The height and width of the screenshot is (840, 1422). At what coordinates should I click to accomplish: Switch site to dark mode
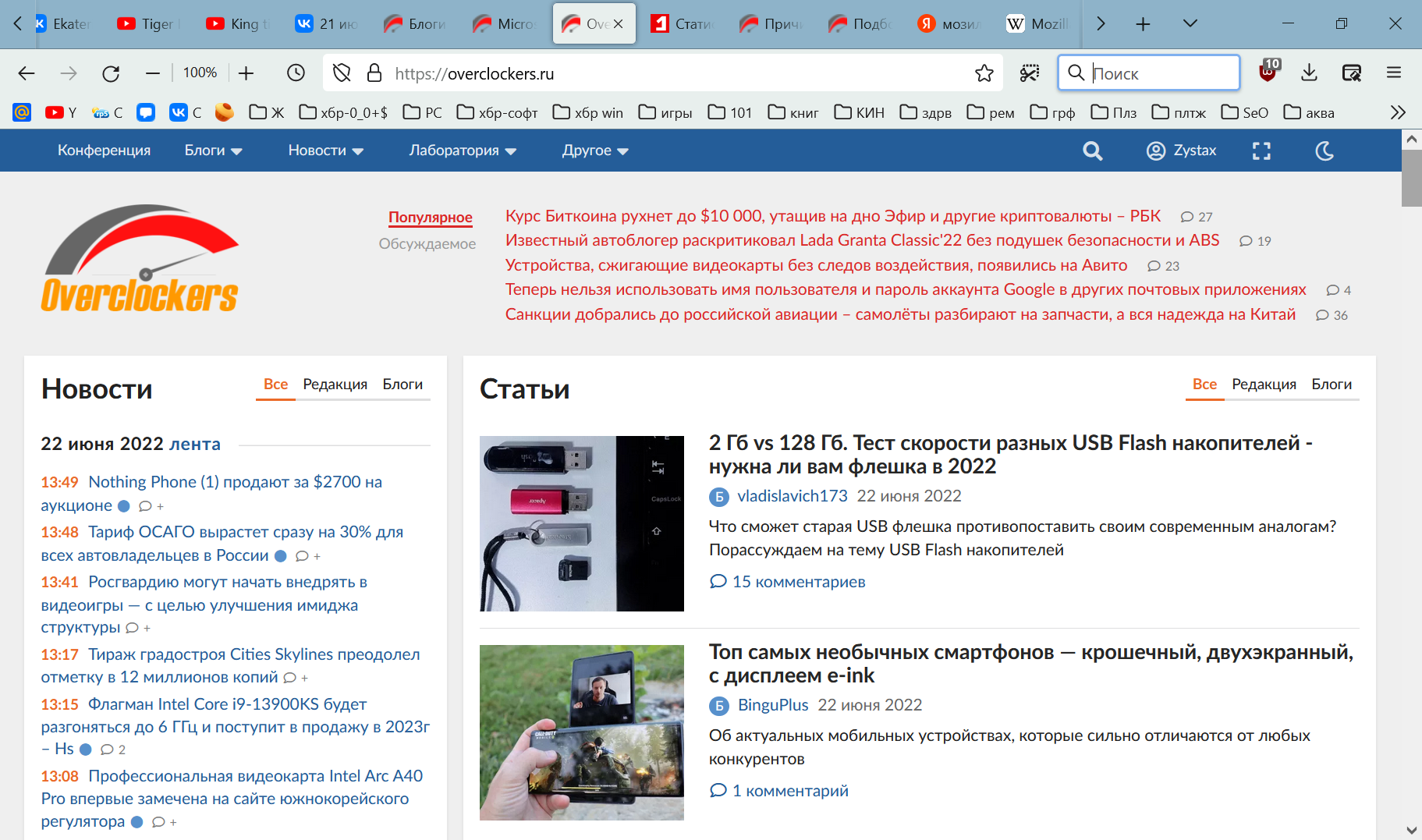point(1324,151)
